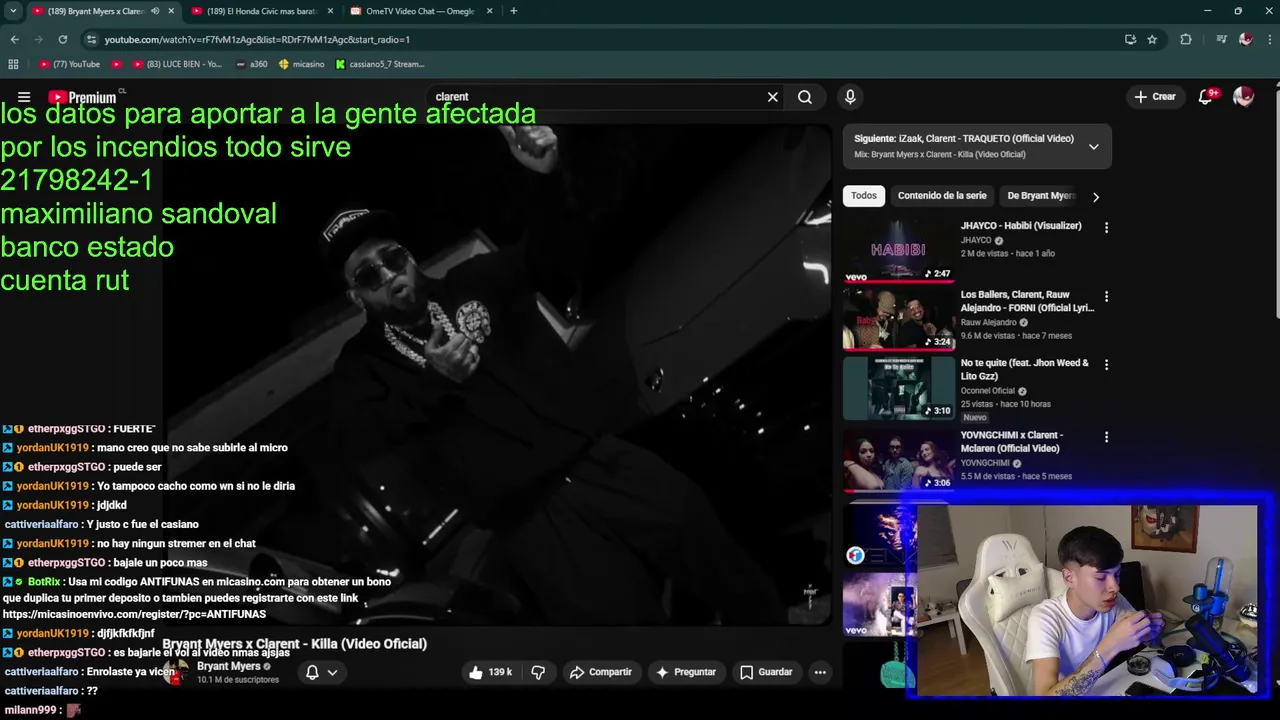Image resolution: width=1280 pixels, height=720 pixels.
Task: Open Chrome profile avatar
Action: coord(1245,39)
